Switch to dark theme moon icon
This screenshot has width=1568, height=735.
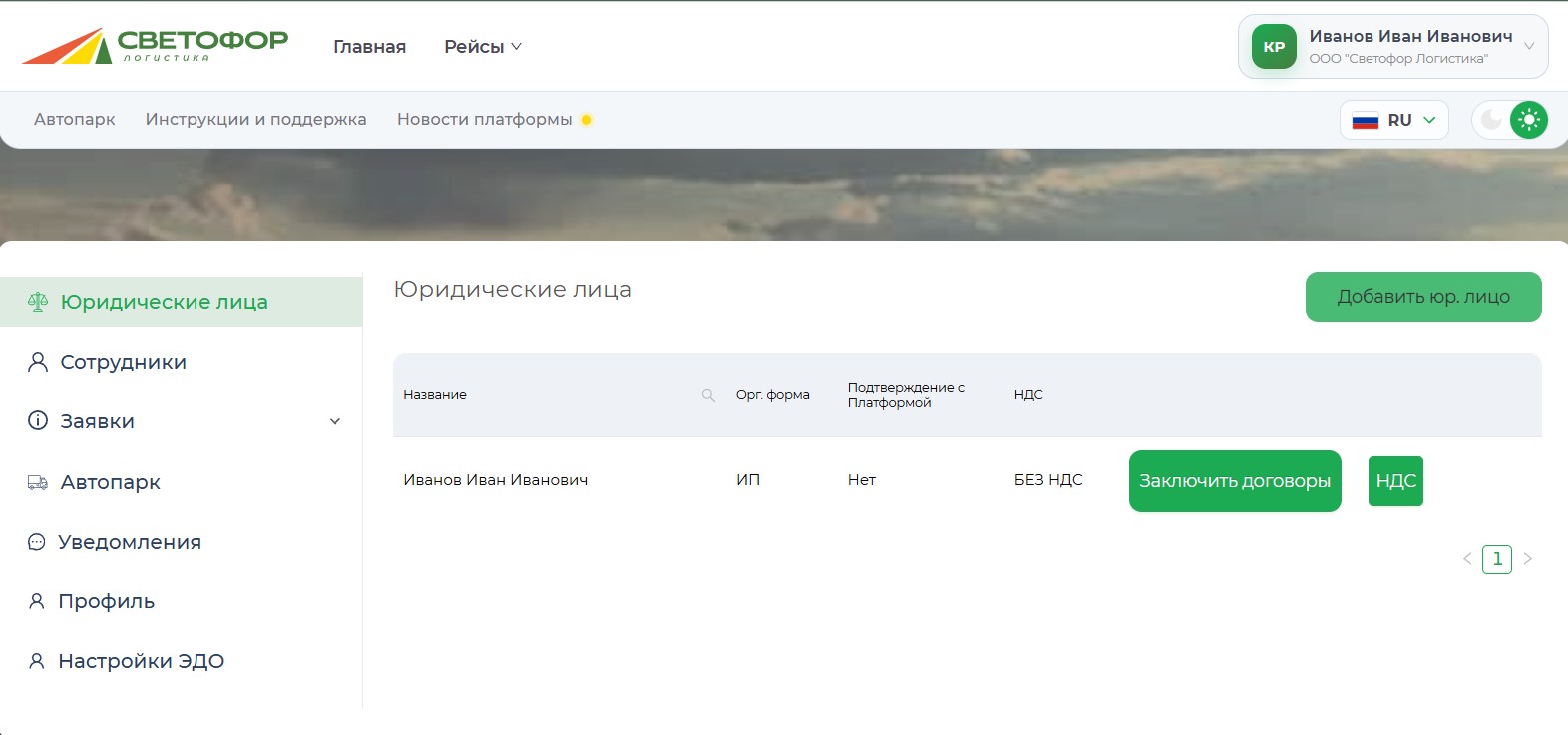pos(1492,120)
